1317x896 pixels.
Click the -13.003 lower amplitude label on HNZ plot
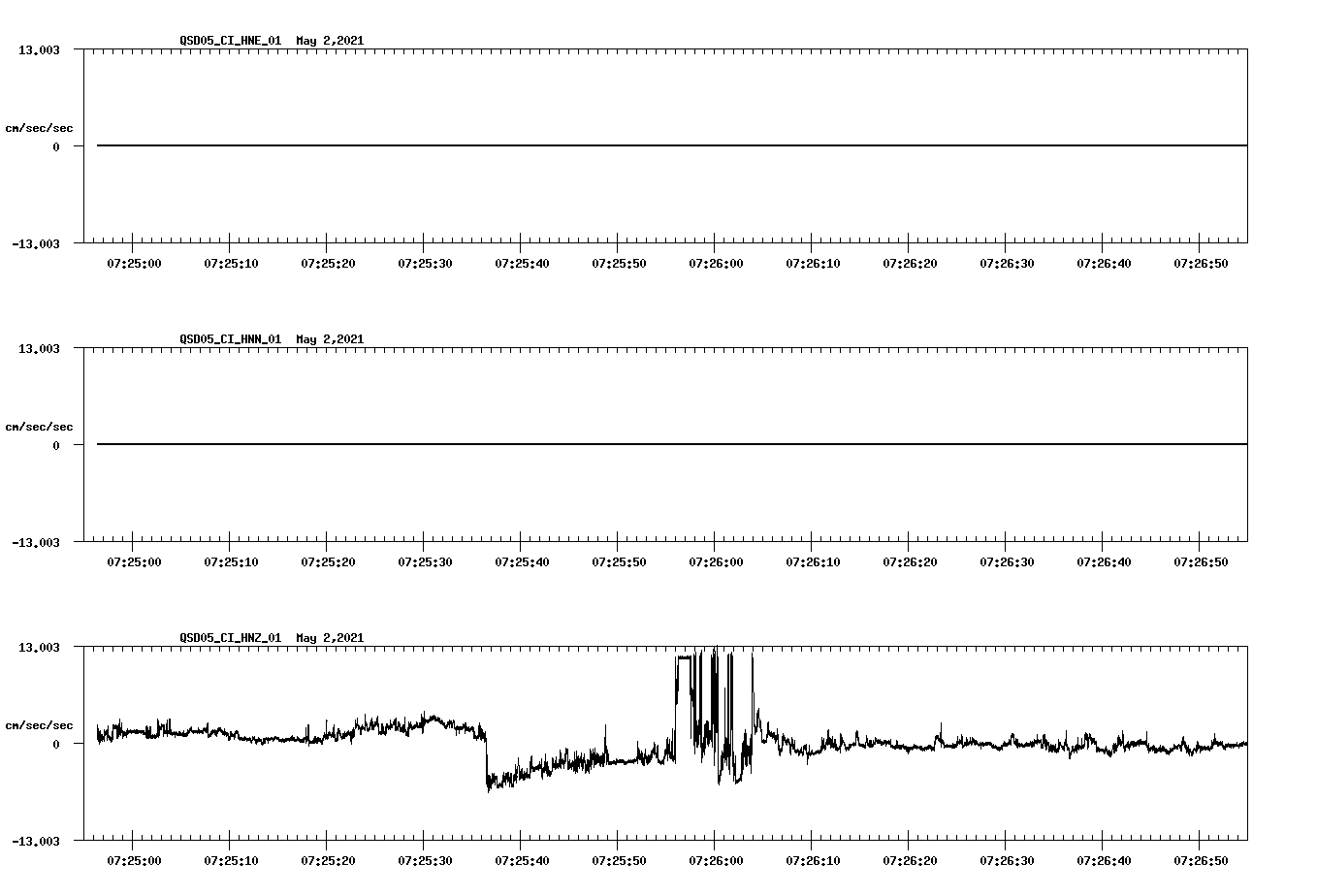coord(37,840)
